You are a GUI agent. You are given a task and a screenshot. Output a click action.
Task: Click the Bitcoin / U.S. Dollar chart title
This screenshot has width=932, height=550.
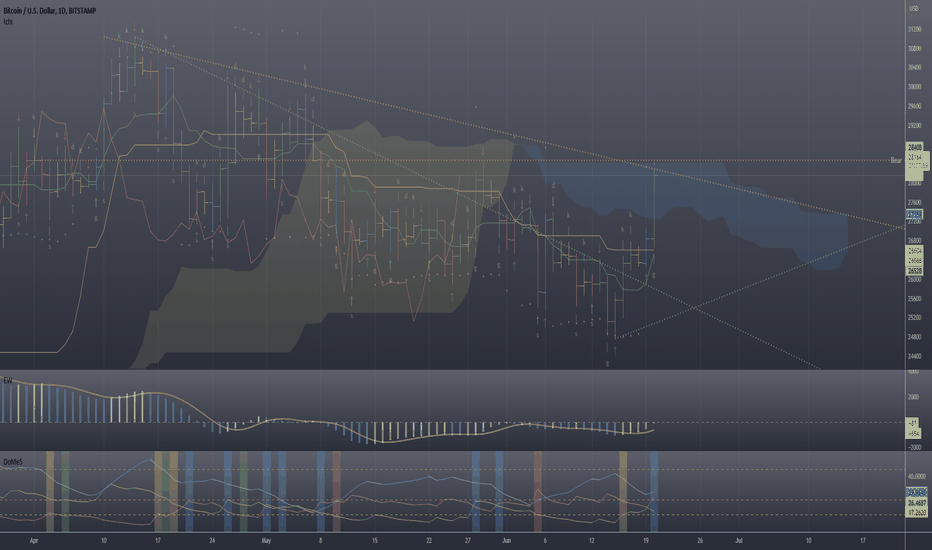click(x=49, y=11)
